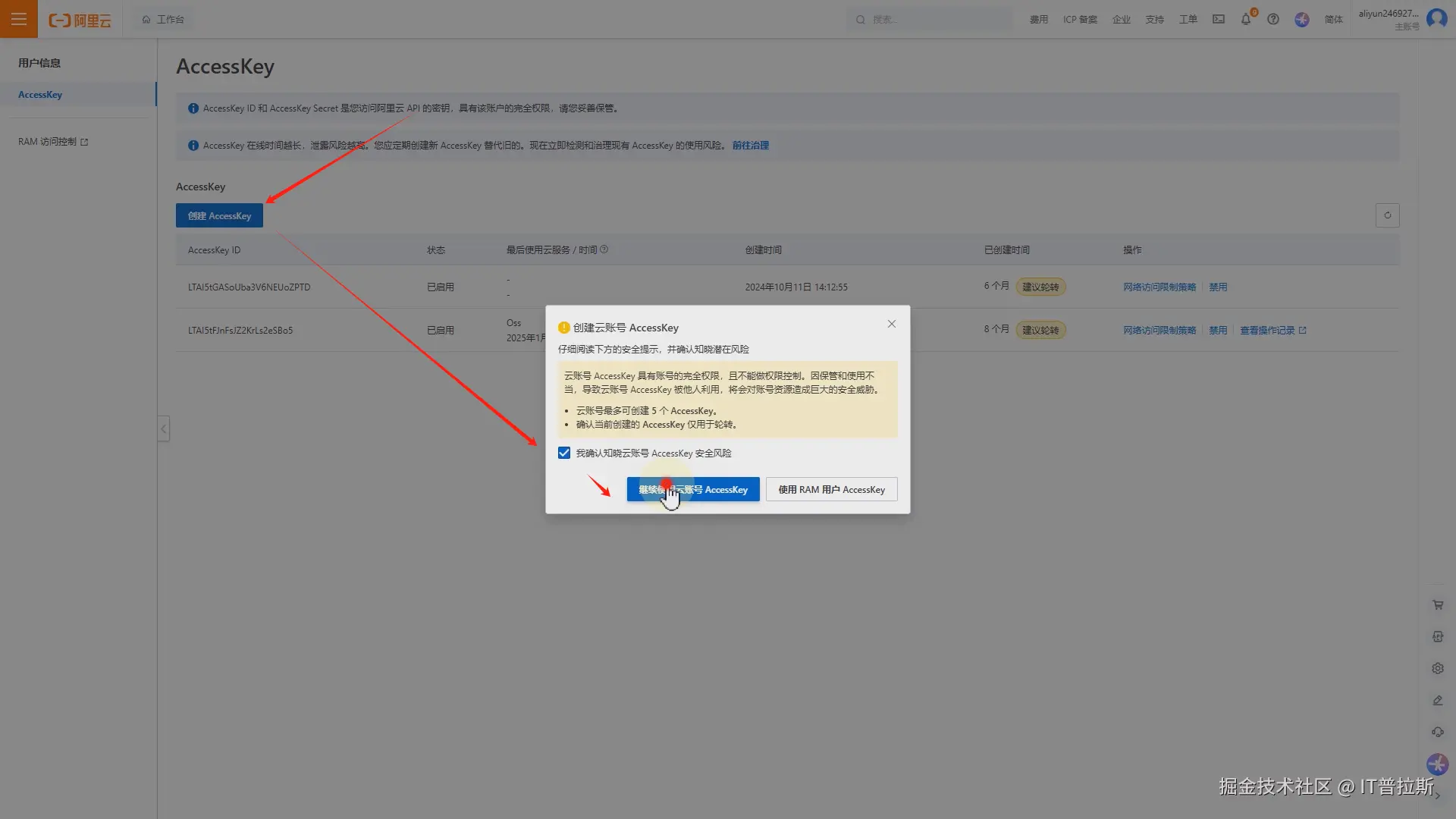
Task: Expand the aliyun246927 account menu
Action: click(x=1388, y=14)
